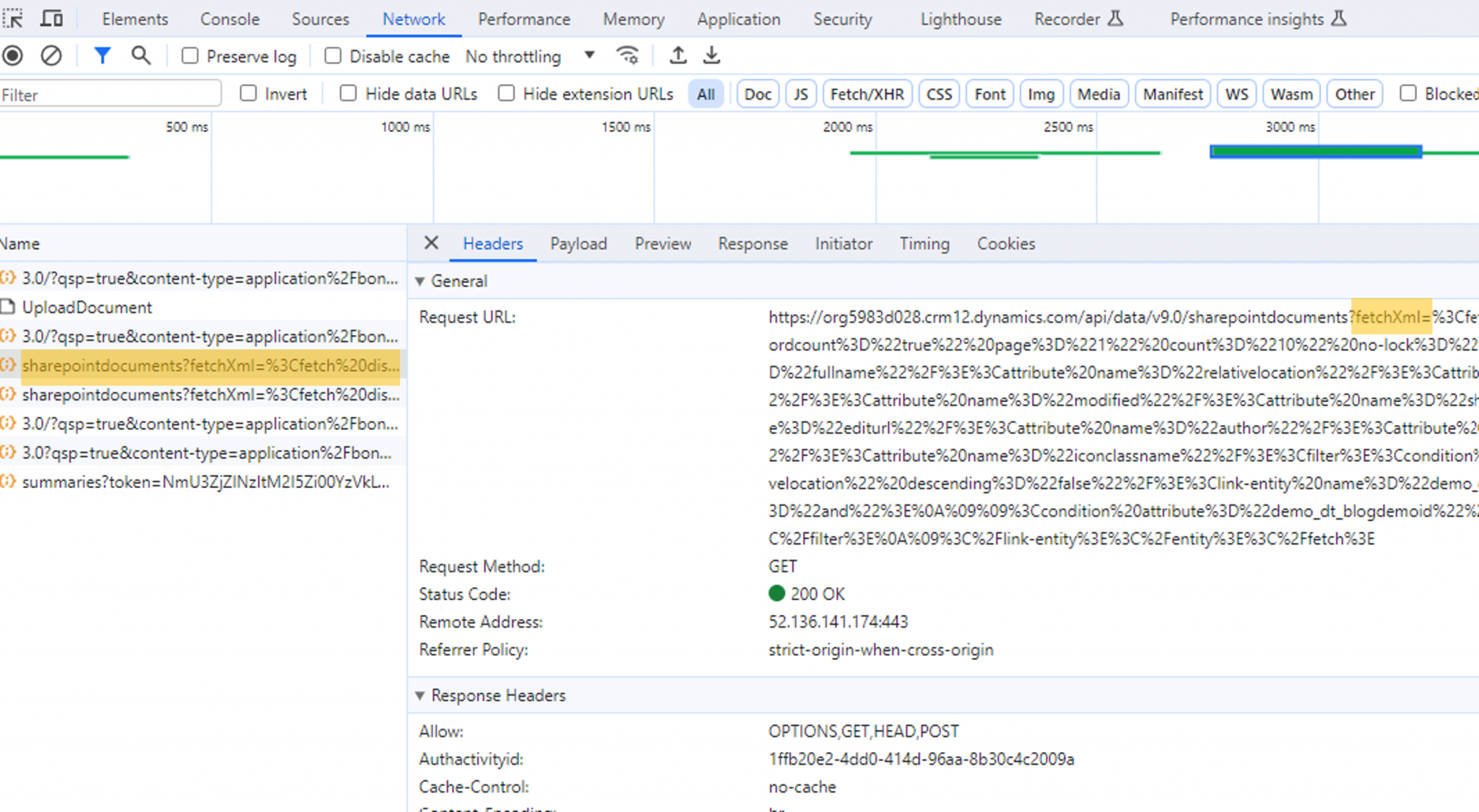Open network conditions via the wifi icon
Image resolution: width=1479 pixels, height=812 pixels.
(628, 55)
